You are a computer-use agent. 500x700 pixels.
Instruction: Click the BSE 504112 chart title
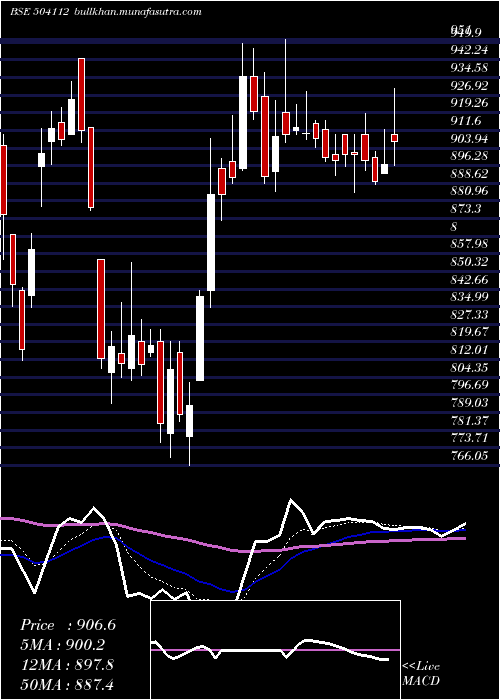(x=39, y=12)
